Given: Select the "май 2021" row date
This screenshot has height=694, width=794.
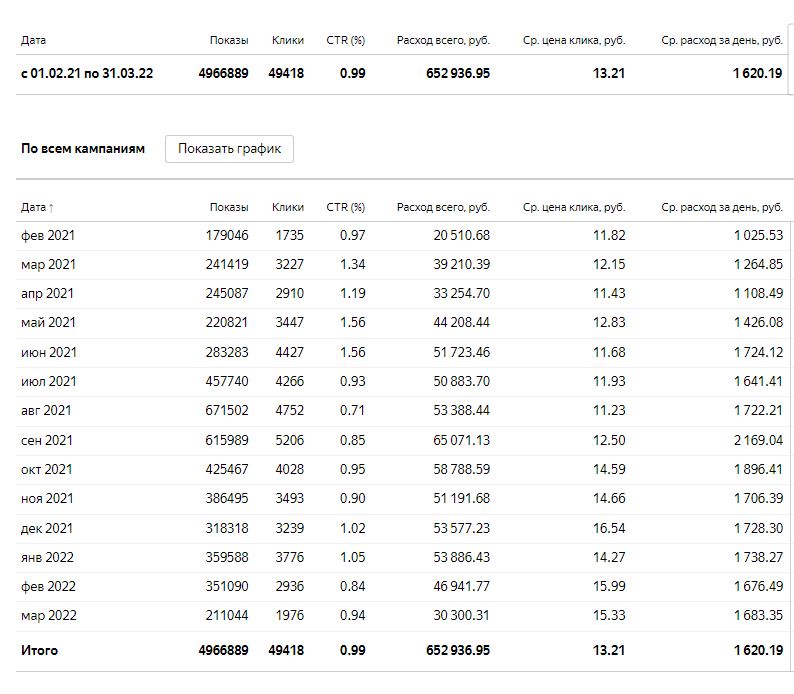Looking at the screenshot, I should (x=48, y=322).
